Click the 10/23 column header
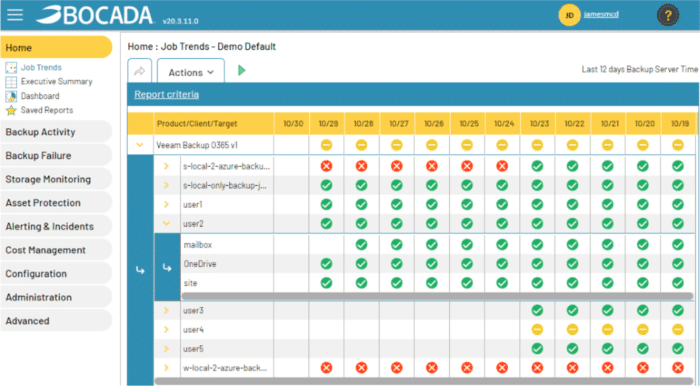Viewport: 700px width, 387px height. (x=539, y=124)
